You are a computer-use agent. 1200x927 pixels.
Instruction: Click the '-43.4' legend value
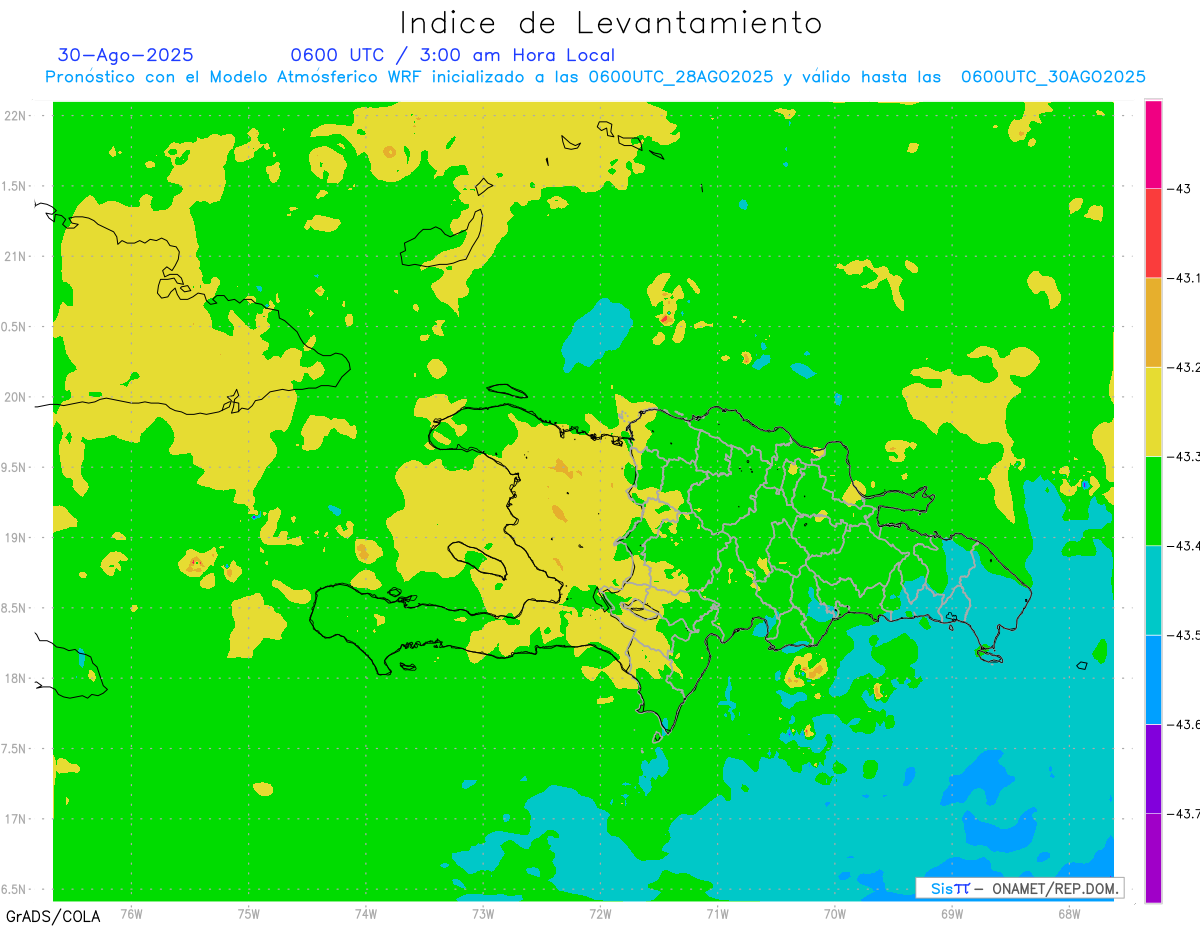click(1183, 546)
